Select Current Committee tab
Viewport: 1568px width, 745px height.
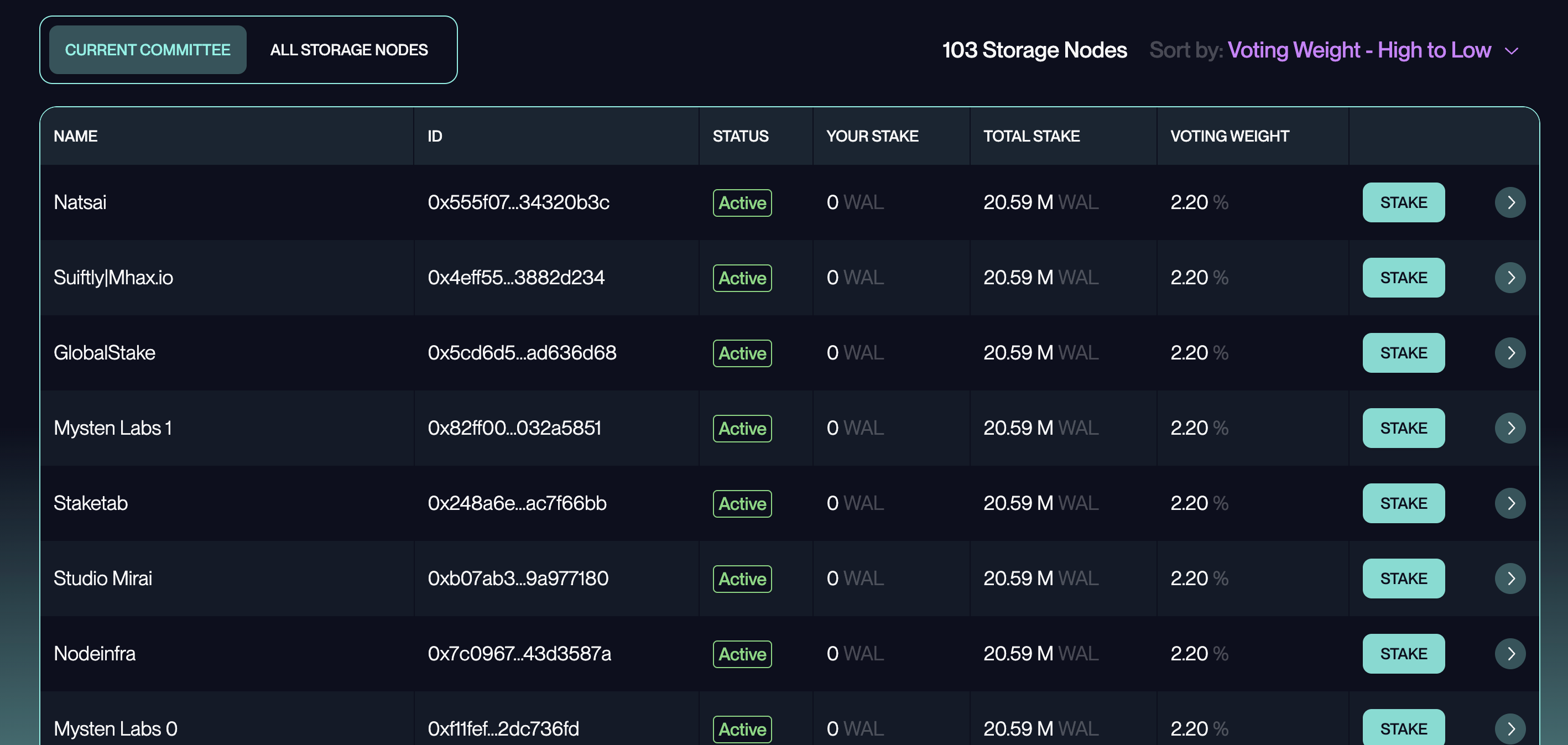pos(148,50)
